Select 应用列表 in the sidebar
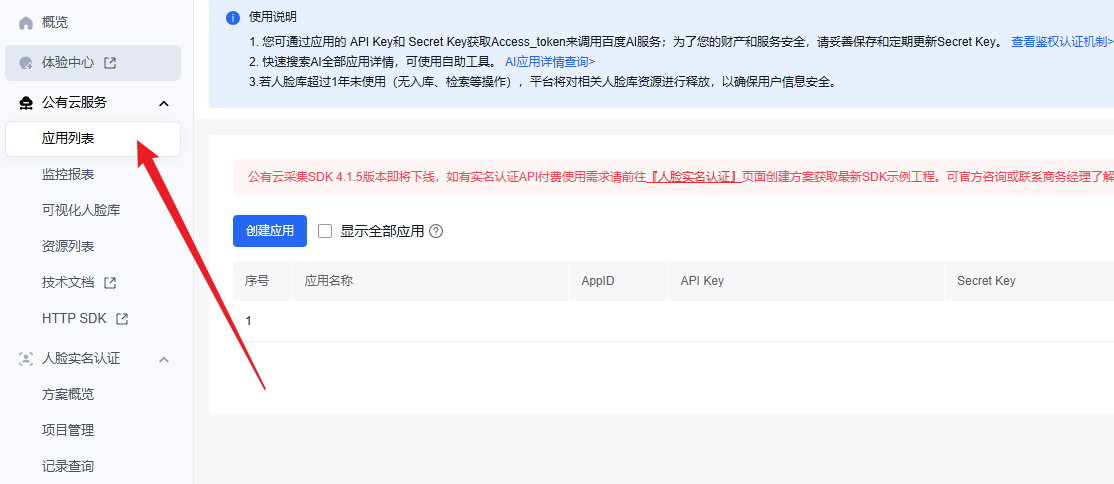 [x=92, y=139]
